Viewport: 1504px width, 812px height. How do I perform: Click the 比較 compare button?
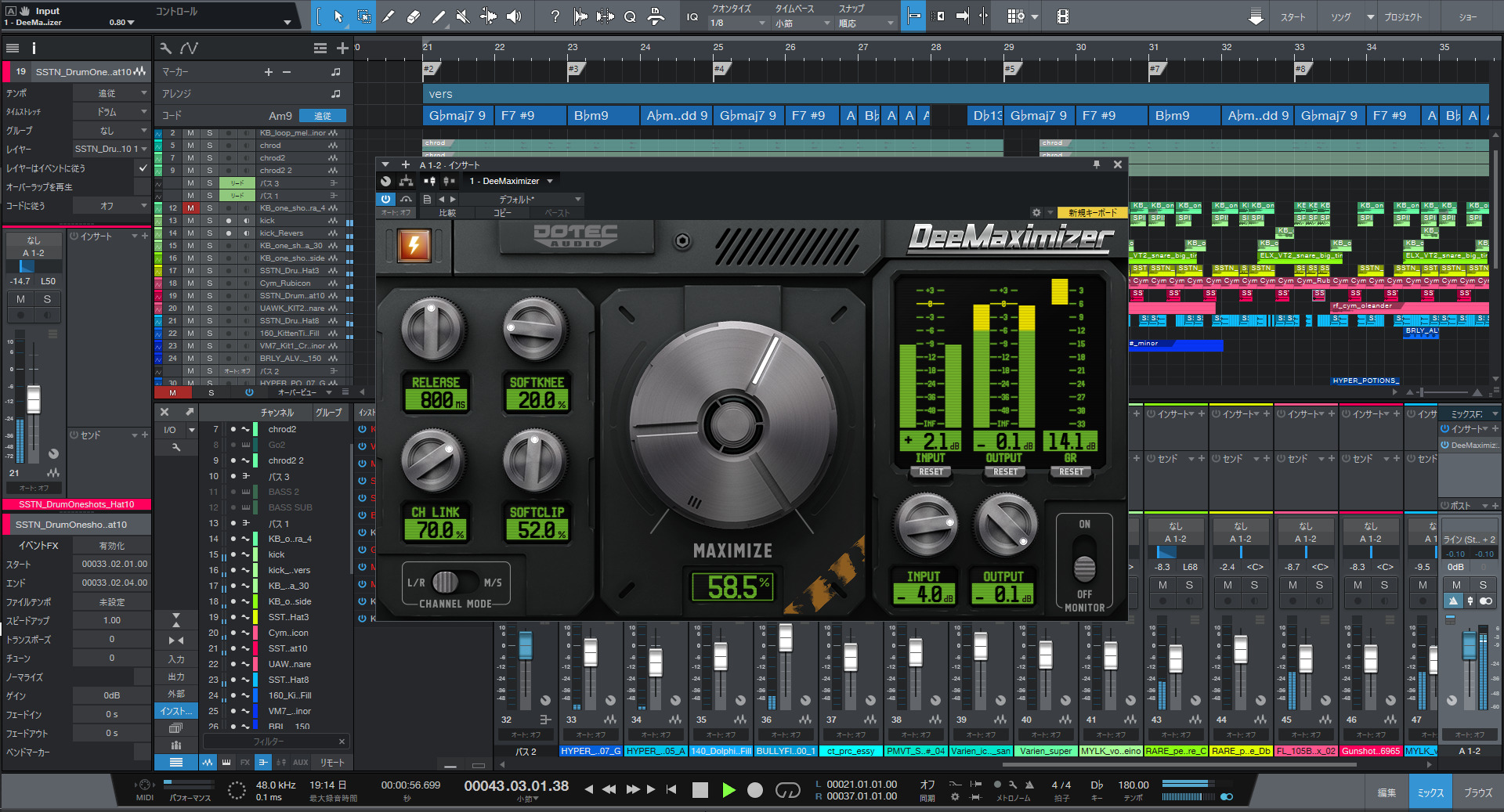(x=446, y=212)
